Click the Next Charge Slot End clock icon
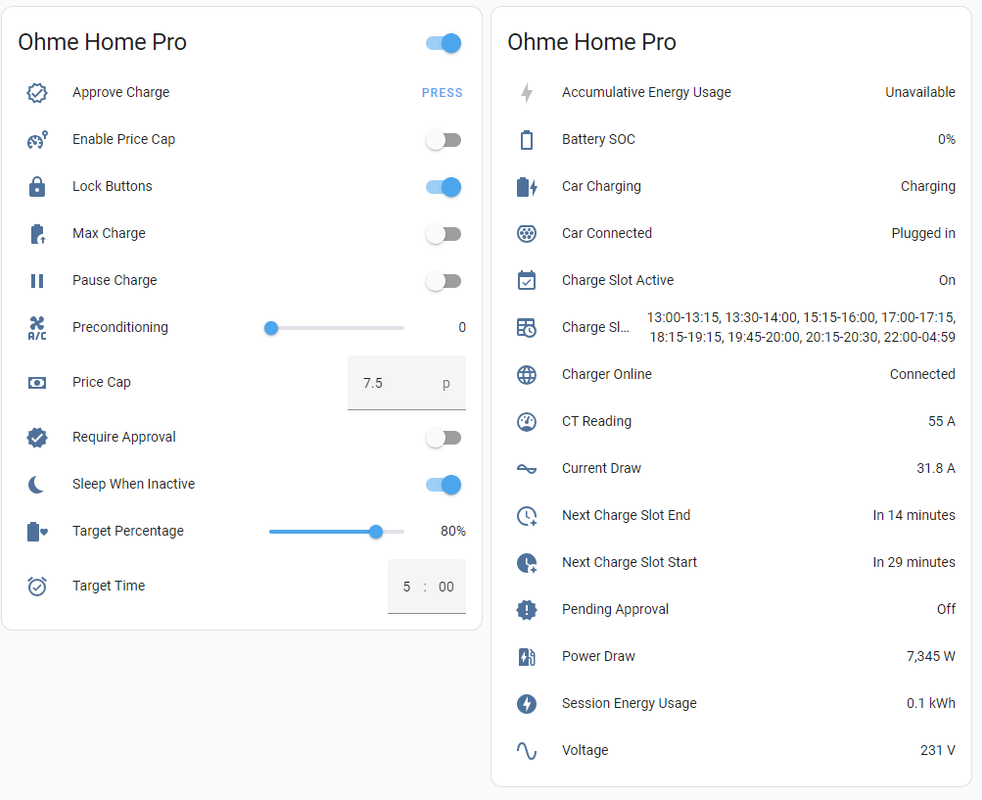The image size is (982, 800). pyautogui.click(x=527, y=516)
